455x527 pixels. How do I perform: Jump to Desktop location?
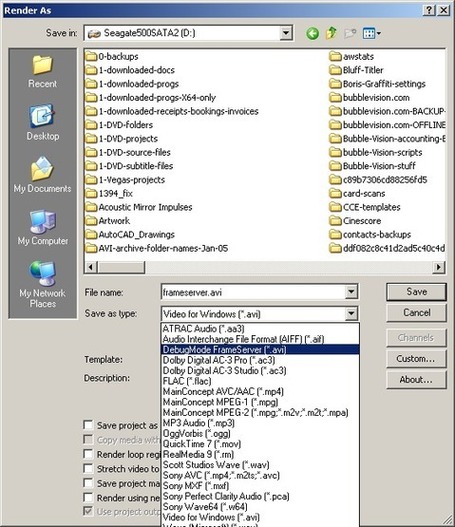[43, 123]
